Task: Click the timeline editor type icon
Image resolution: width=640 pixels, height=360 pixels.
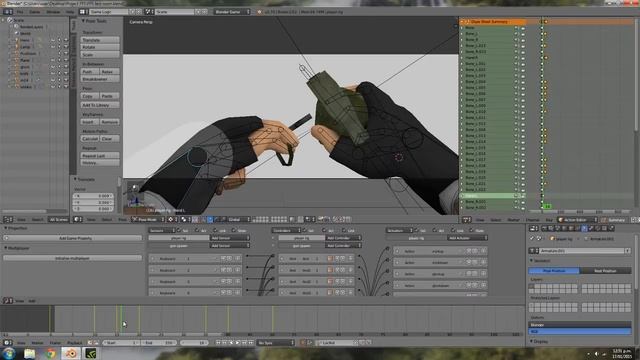Action: (x=7, y=343)
